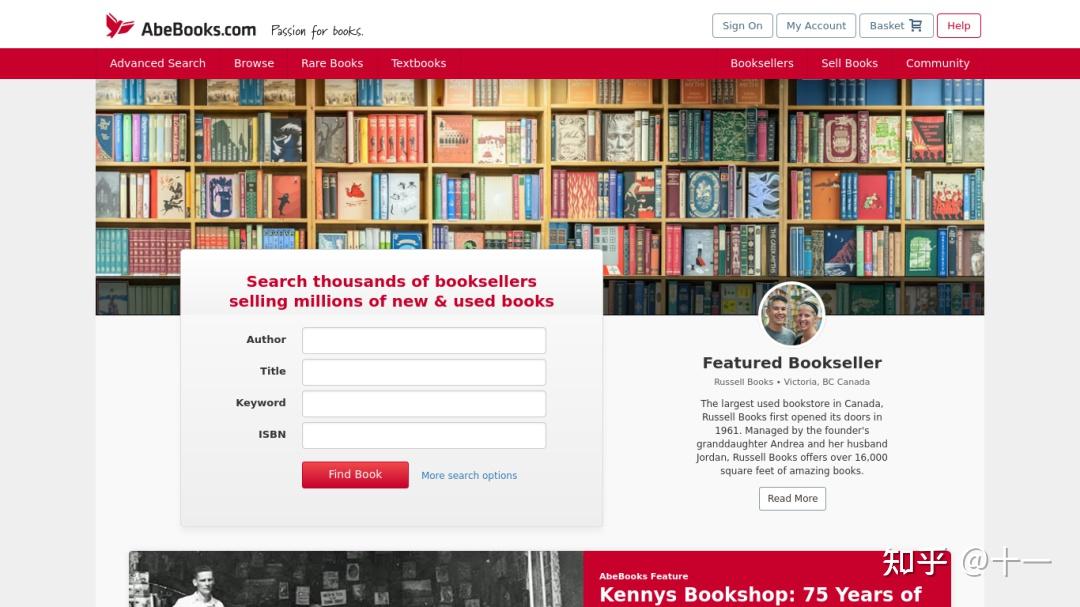Open the Advanced Search menu item

click(157, 63)
